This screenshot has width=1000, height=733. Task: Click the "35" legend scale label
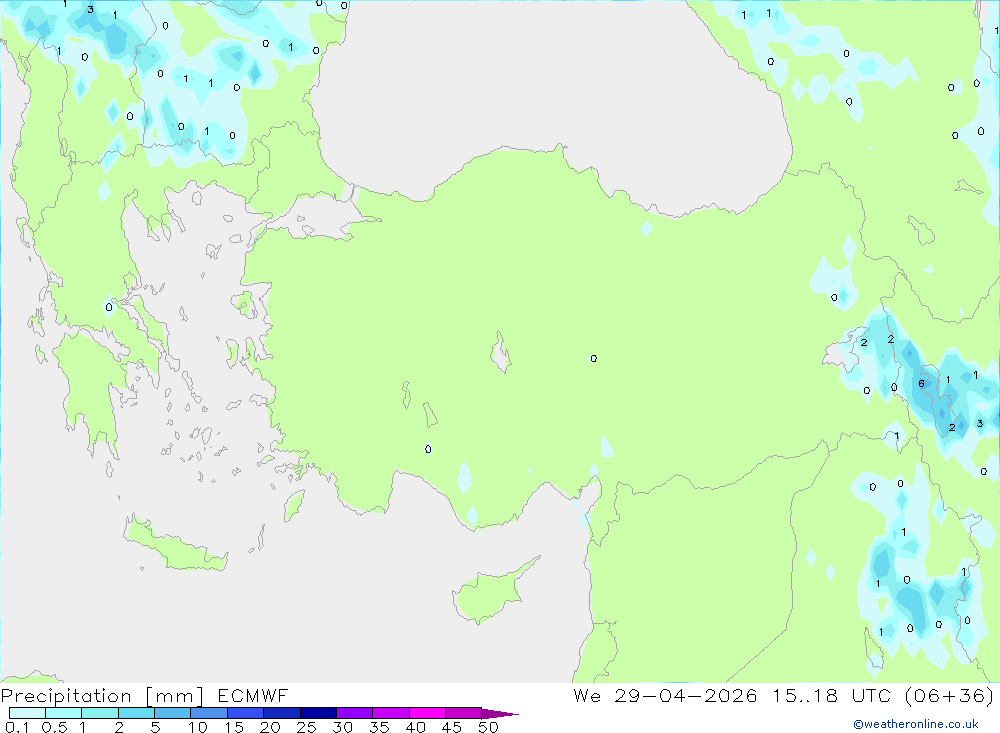(x=379, y=727)
